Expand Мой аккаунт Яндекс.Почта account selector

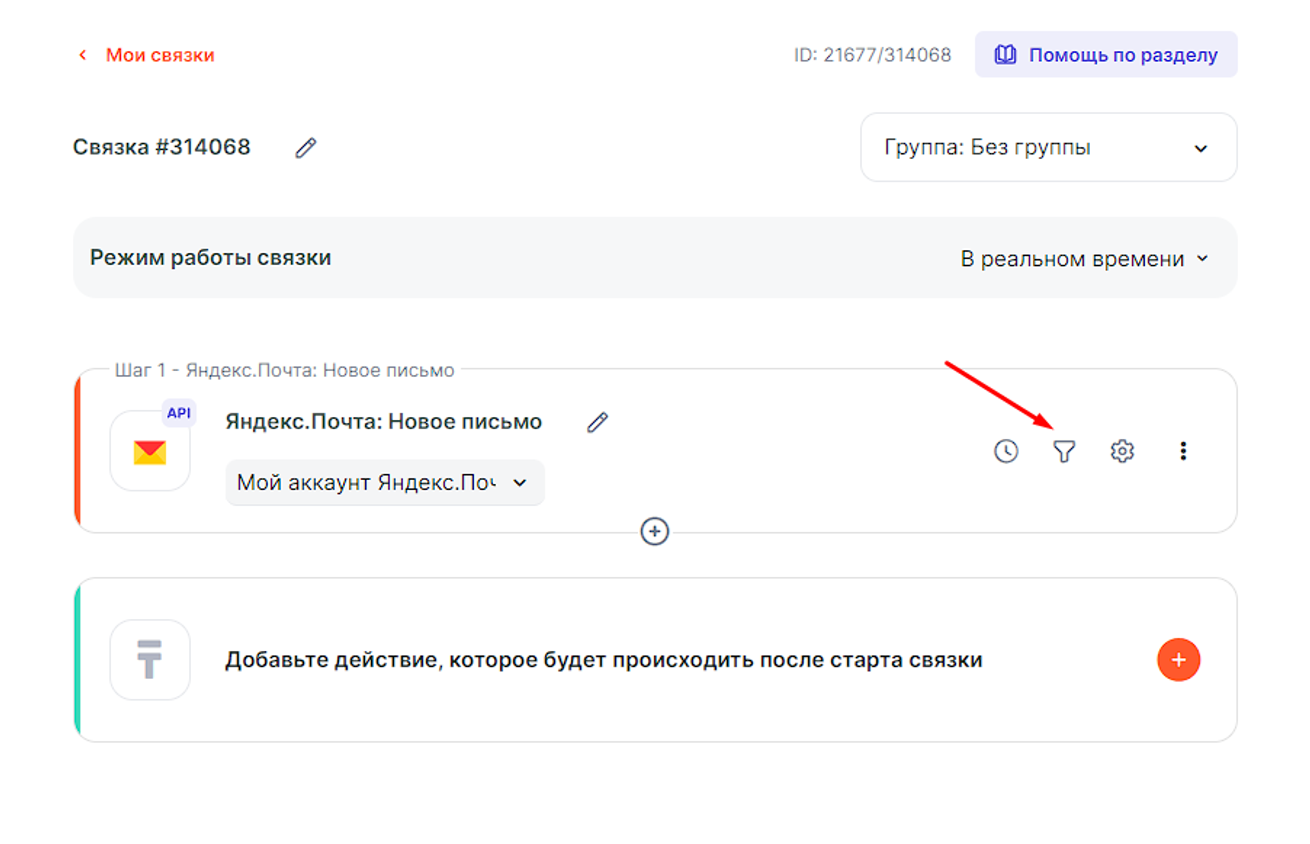click(x=384, y=483)
